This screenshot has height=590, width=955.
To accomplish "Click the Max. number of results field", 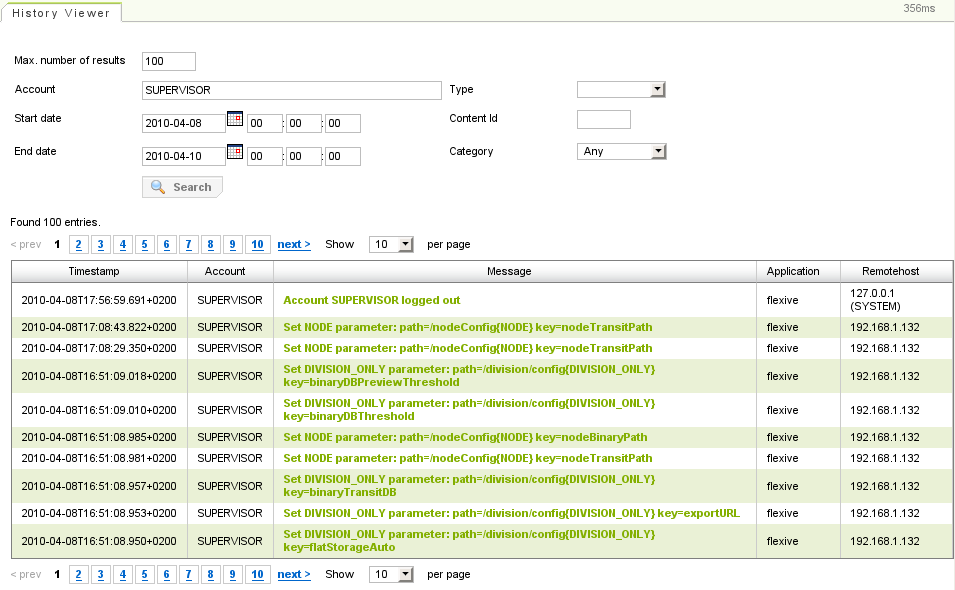I will coord(169,61).
